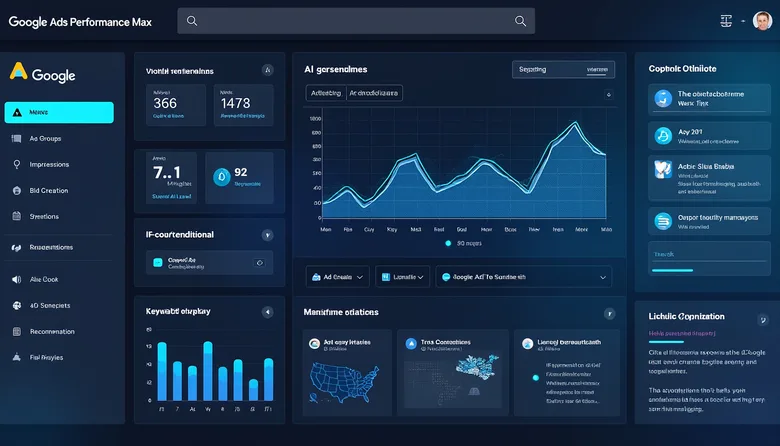The image size is (780, 446).
Task: Click icon on USA map card header
Action: 314,344
